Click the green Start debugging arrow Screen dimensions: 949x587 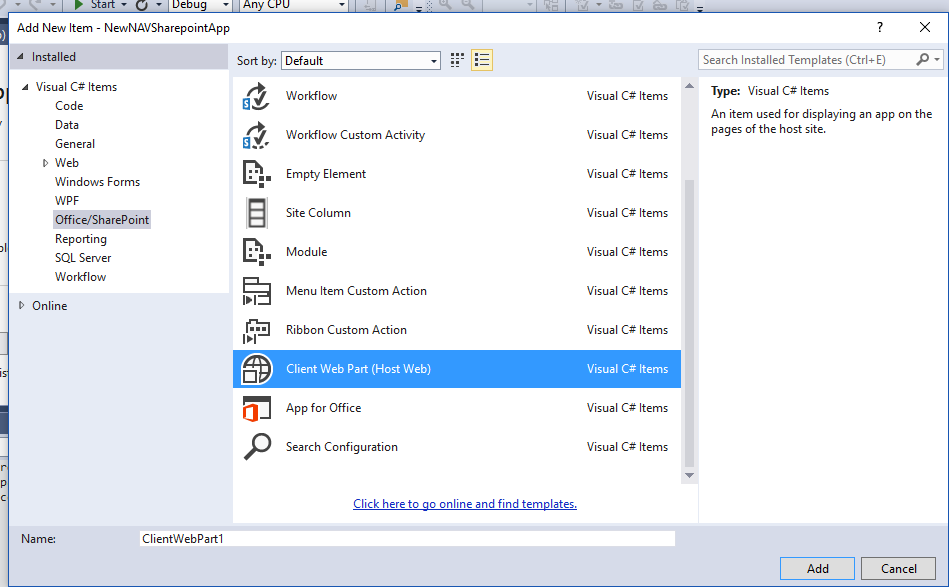[x=79, y=5]
